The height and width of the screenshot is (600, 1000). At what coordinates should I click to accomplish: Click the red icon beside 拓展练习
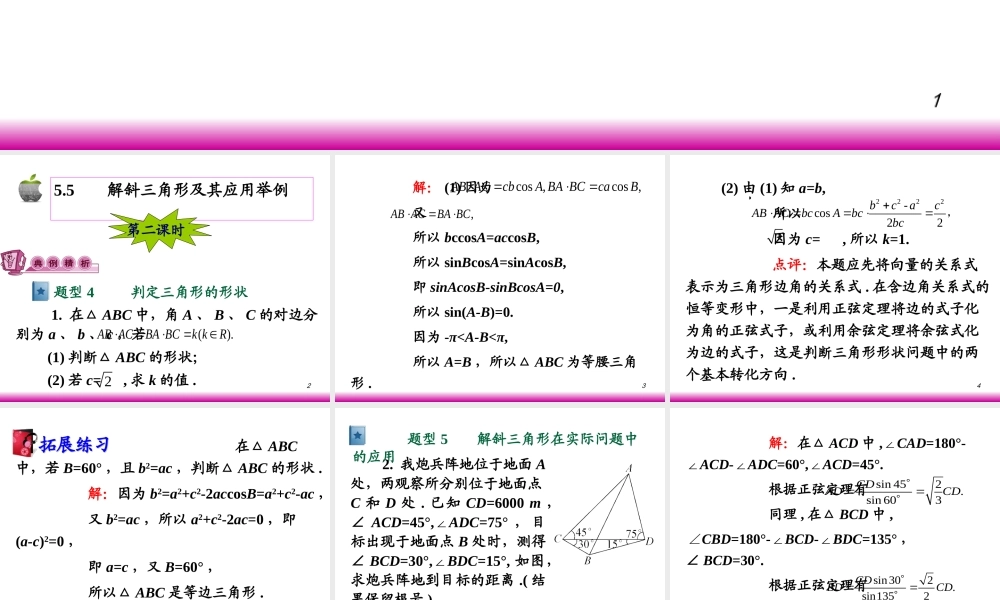point(24,443)
